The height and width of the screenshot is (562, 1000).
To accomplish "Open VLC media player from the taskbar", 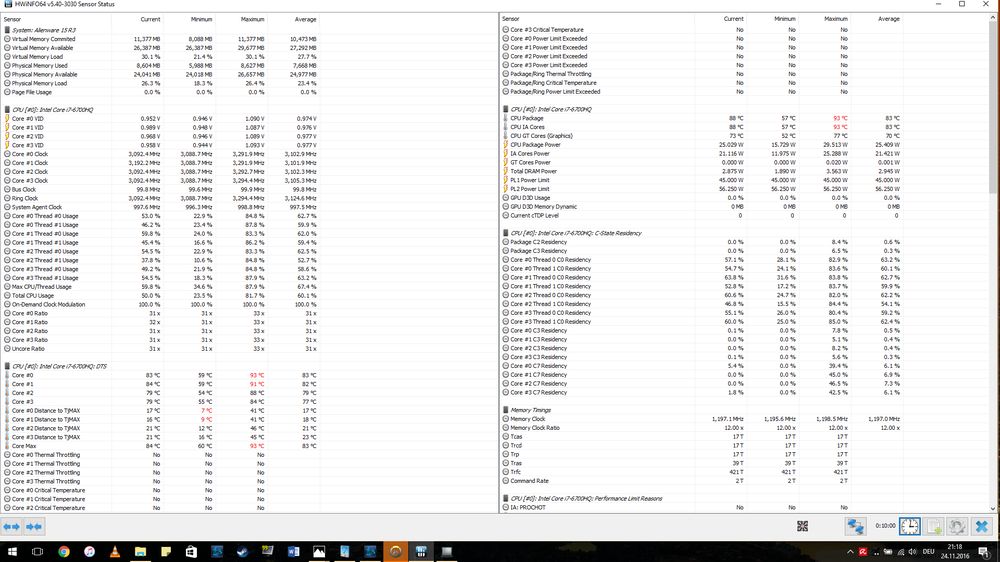I will click(113, 551).
